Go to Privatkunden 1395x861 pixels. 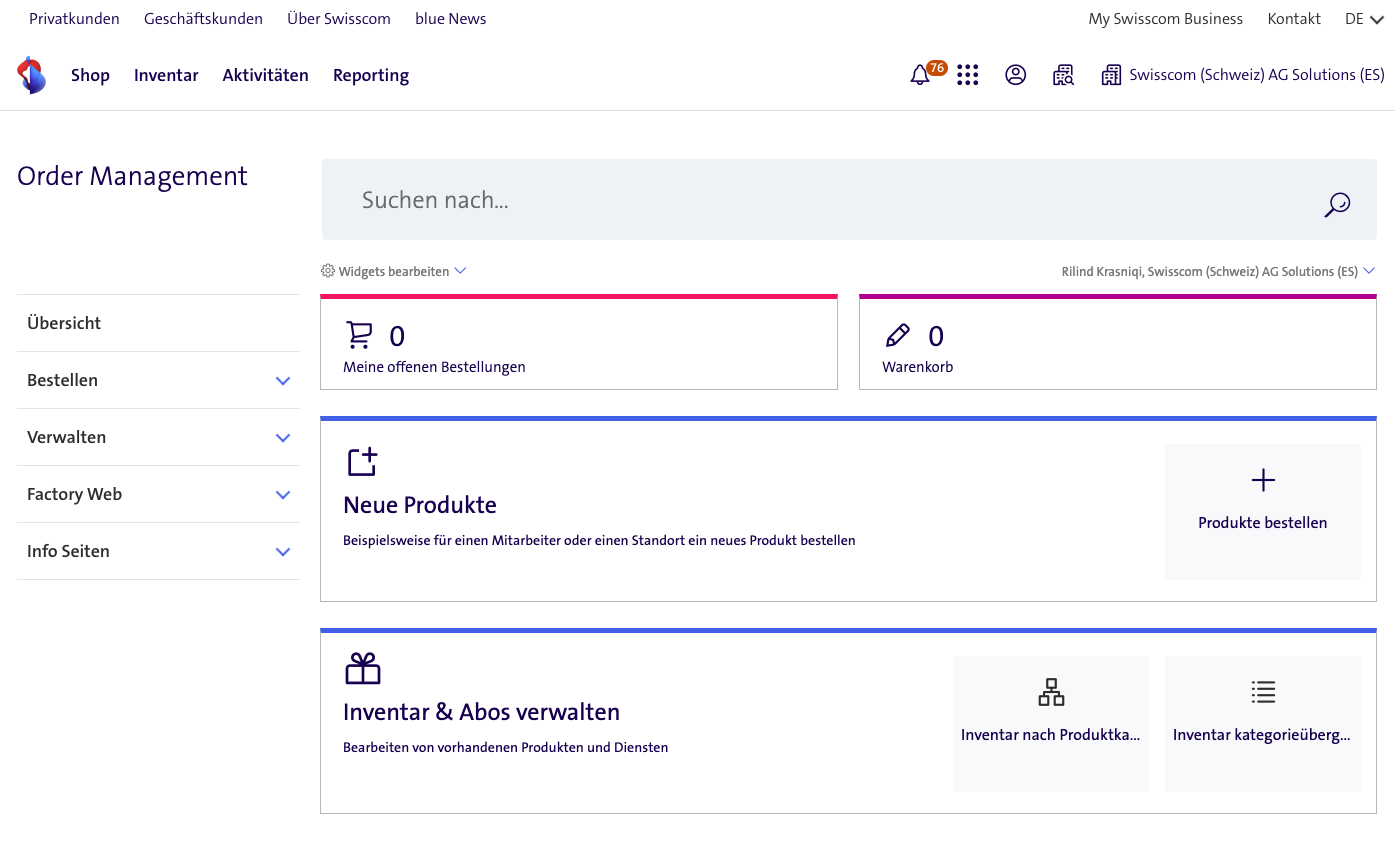coord(74,19)
